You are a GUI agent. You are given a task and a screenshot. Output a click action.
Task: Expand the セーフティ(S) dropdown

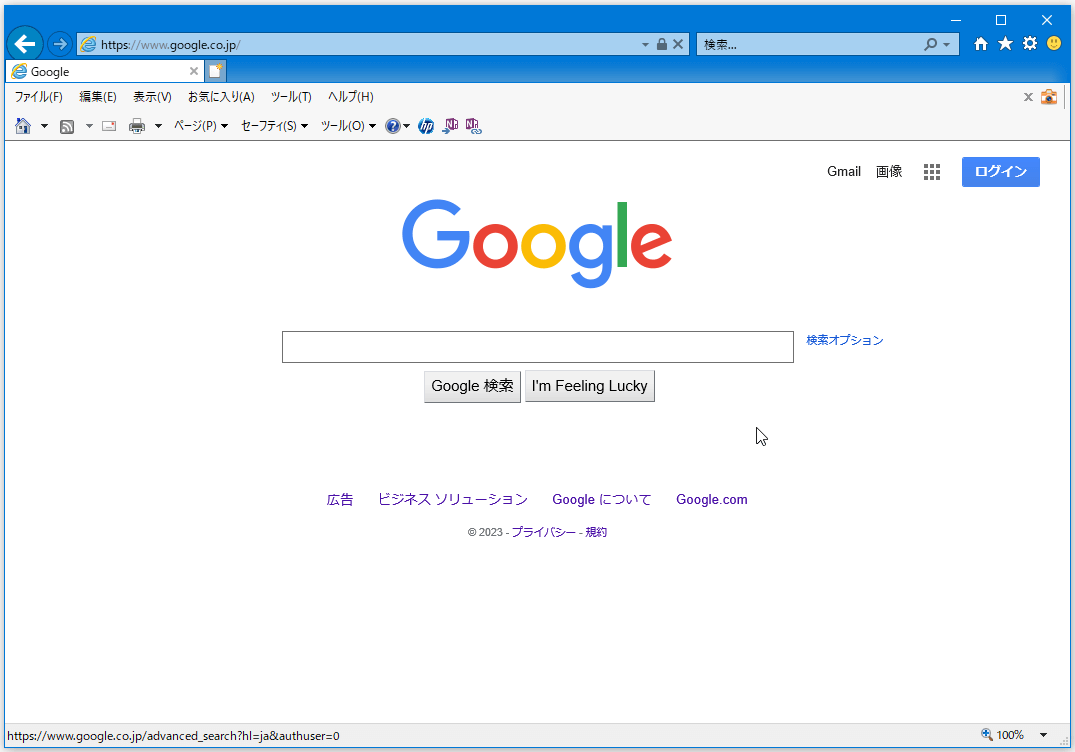(274, 126)
